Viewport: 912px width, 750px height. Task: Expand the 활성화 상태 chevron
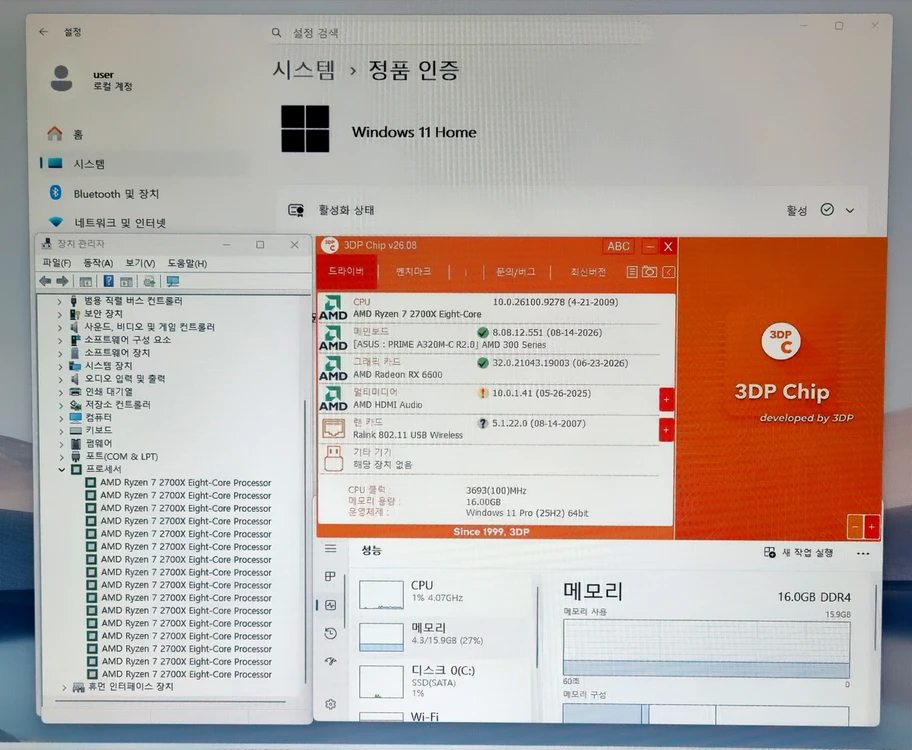click(x=850, y=211)
